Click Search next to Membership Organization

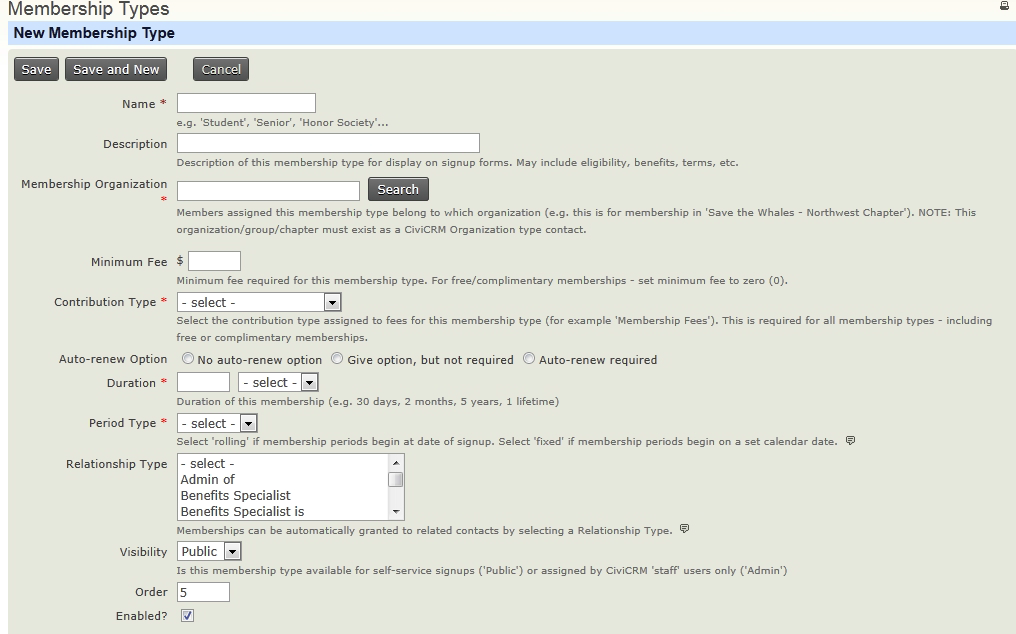[398, 190]
